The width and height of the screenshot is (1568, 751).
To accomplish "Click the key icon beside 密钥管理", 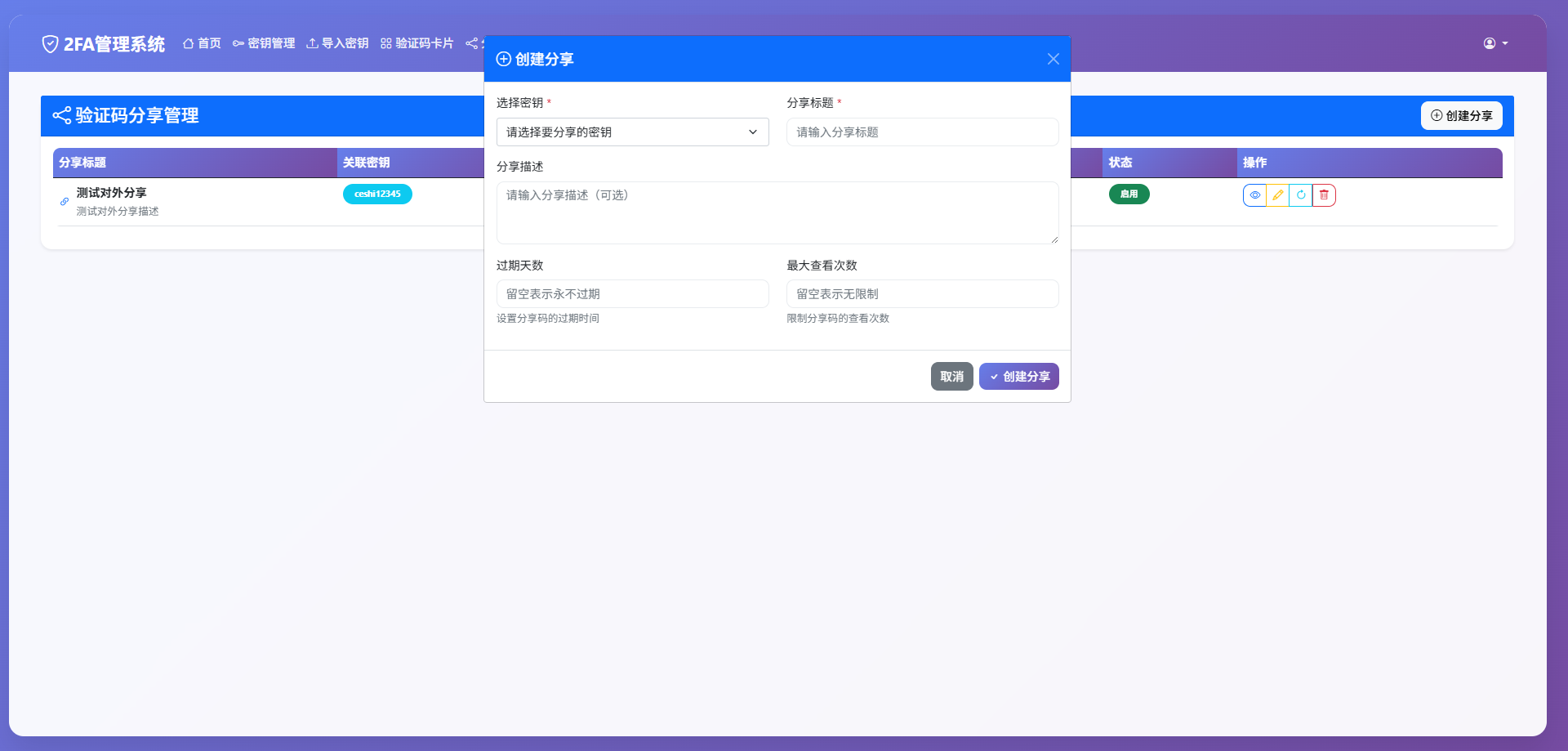I will coord(238,43).
